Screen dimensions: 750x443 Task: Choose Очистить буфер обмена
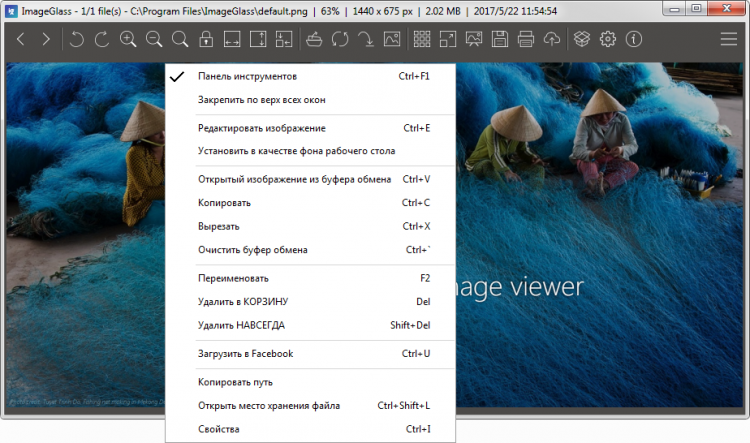point(310,249)
